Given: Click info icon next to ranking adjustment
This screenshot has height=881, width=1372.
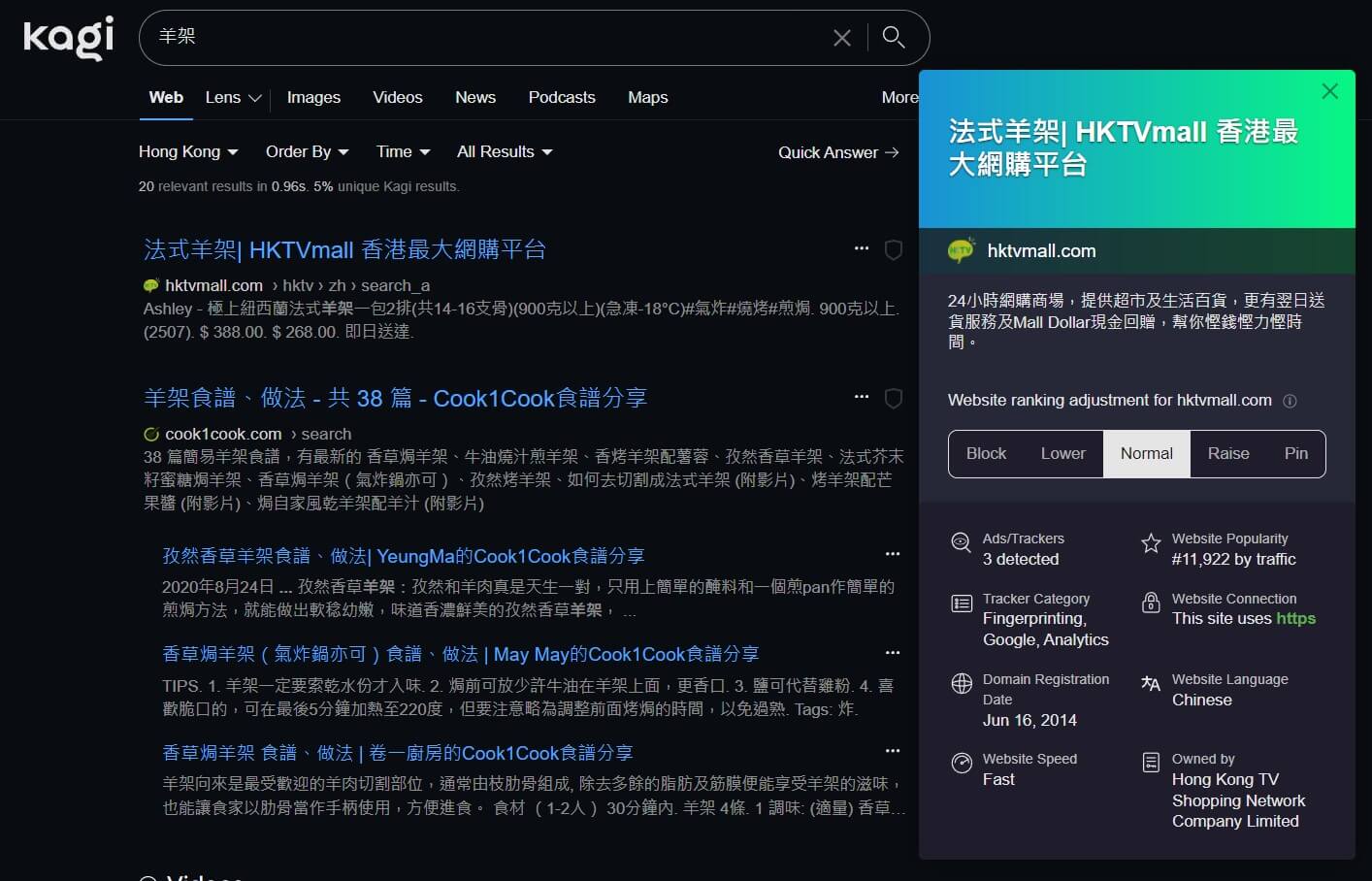Looking at the screenshot, I should tap(1290, 401).
